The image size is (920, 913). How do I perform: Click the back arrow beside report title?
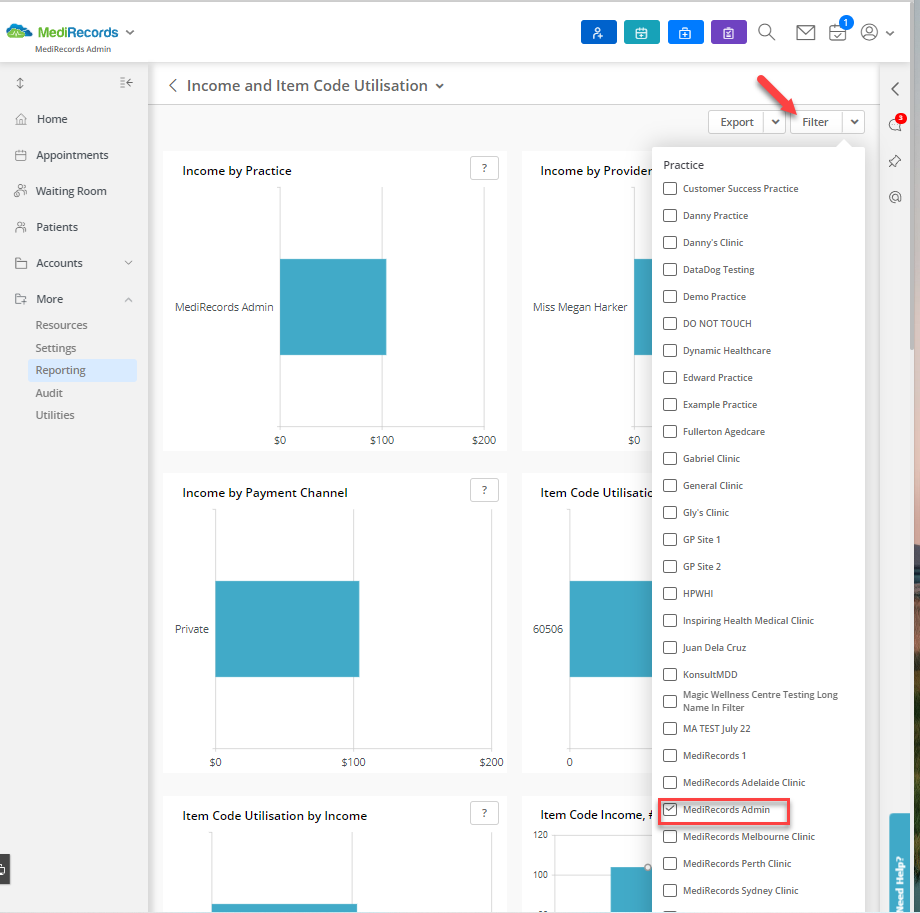[173, 86]
